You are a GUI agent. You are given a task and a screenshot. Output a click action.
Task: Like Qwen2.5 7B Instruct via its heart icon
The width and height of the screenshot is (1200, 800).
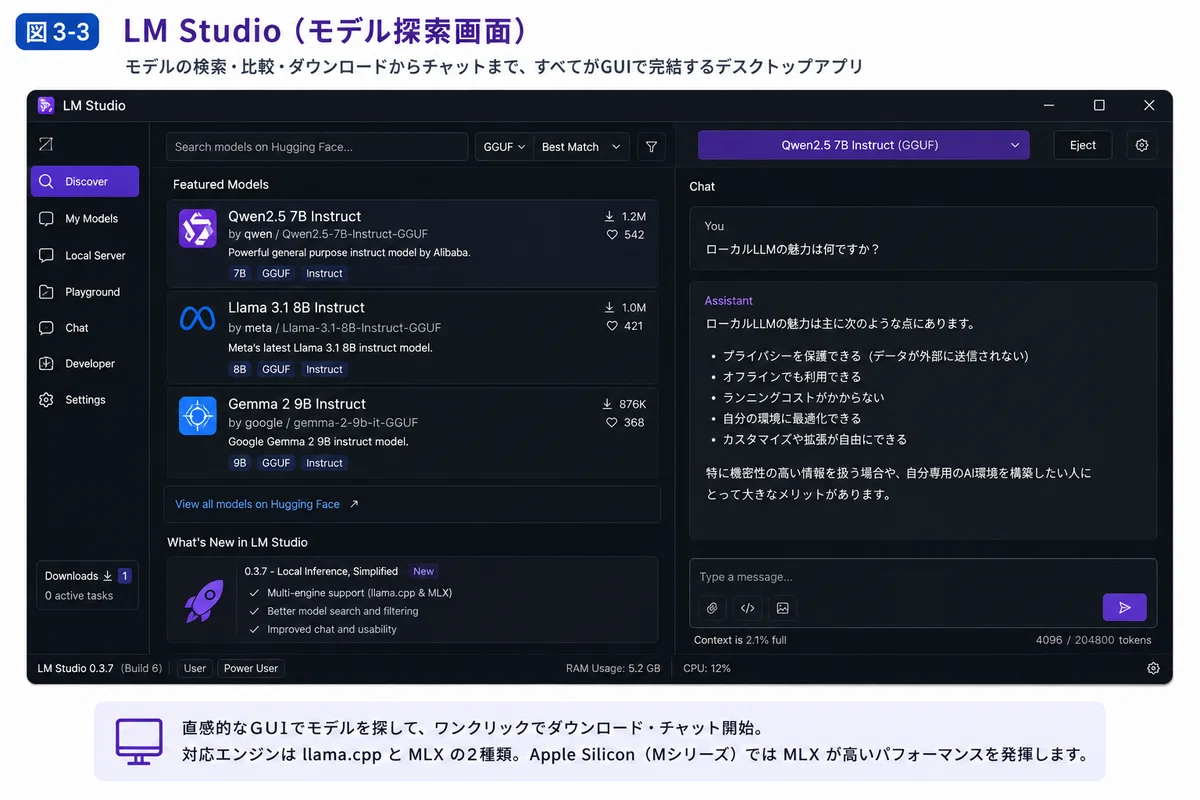tap(612, 235)
